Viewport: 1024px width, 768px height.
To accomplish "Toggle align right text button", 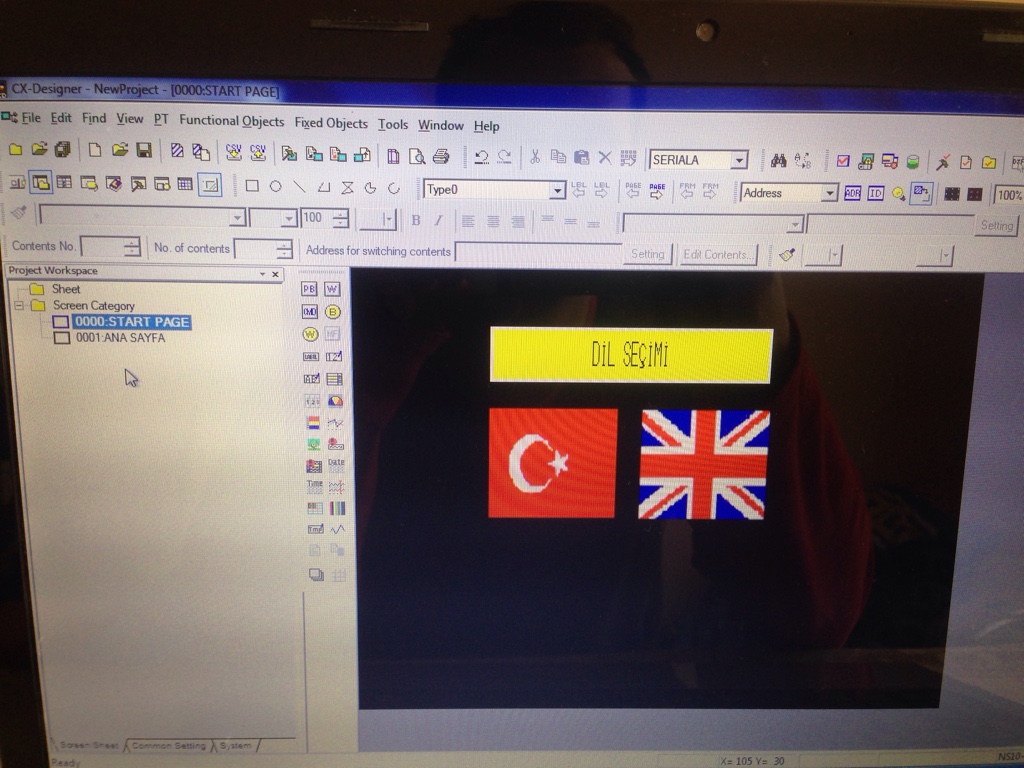I will (x=518, y=222).
